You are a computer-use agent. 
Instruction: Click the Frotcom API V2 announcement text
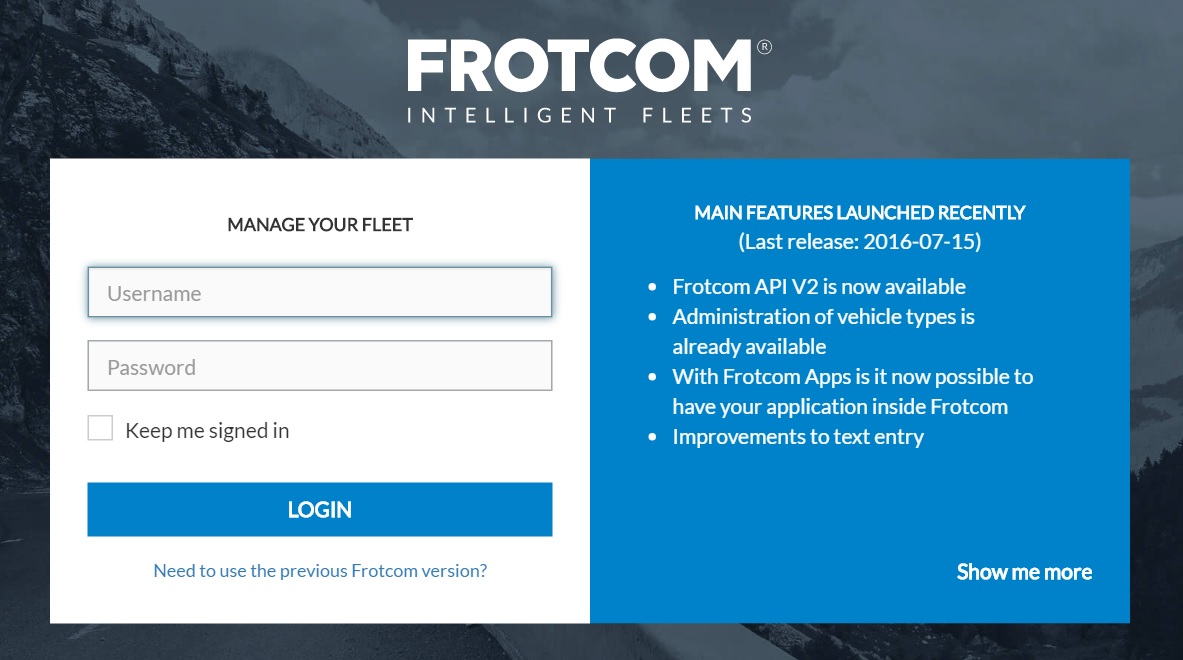click(x=819, y=287)
